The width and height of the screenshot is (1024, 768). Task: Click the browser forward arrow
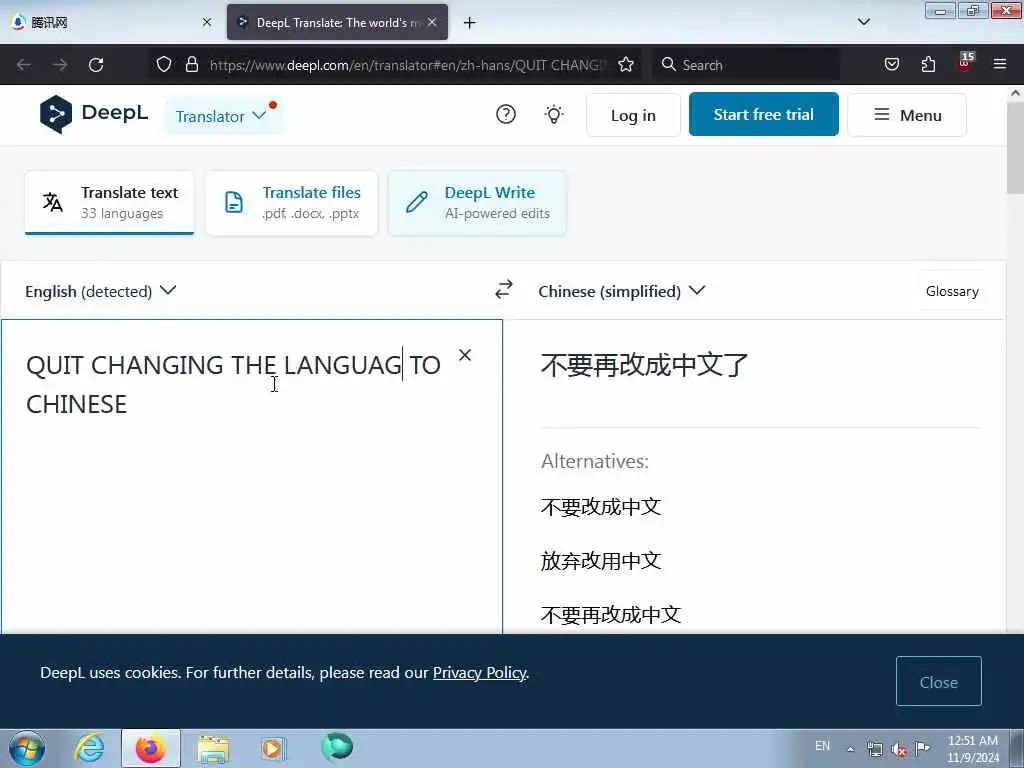click(x=60, y=65)
